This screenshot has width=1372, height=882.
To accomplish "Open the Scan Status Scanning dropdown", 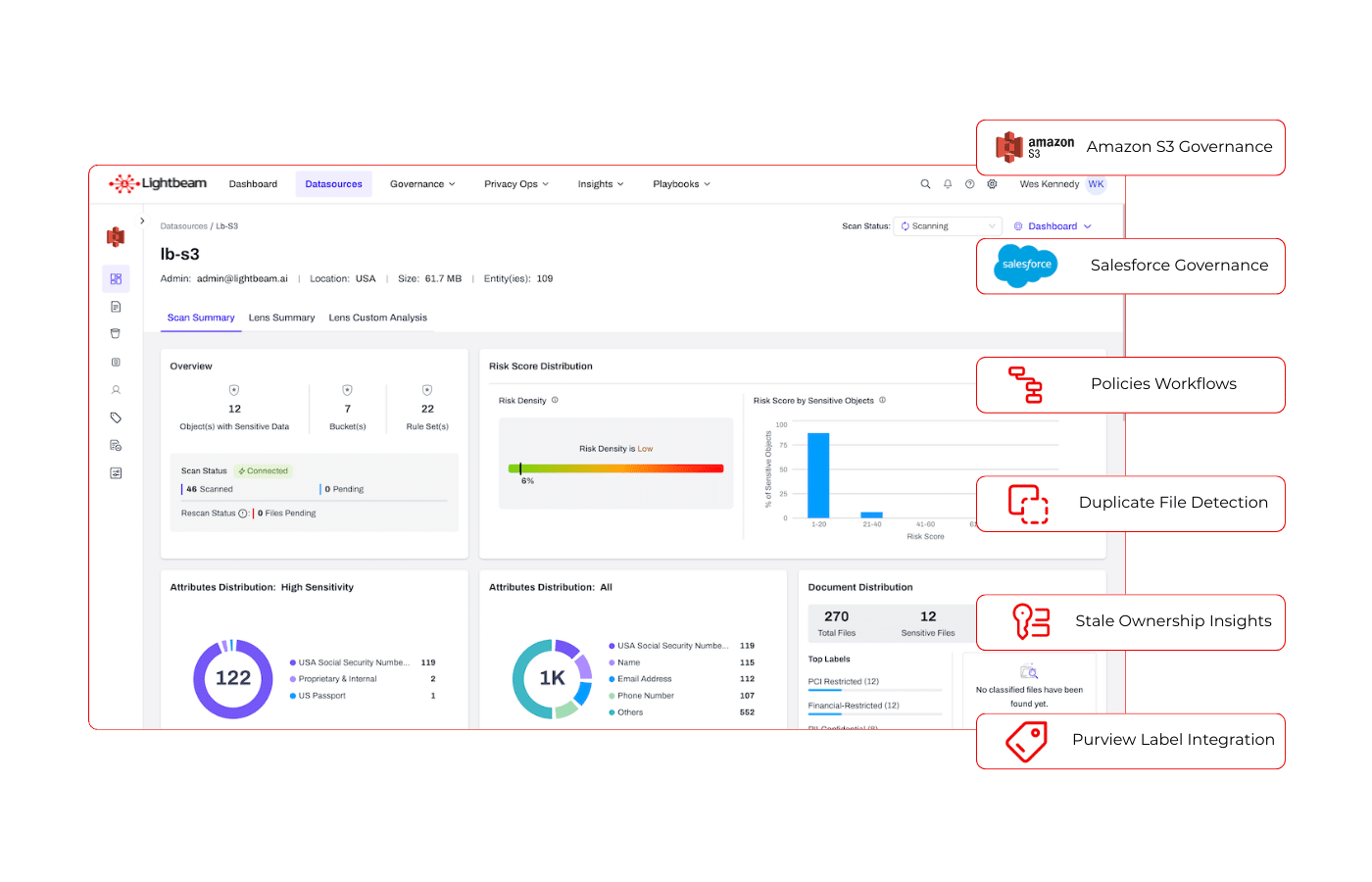I will tap(947, 226).
